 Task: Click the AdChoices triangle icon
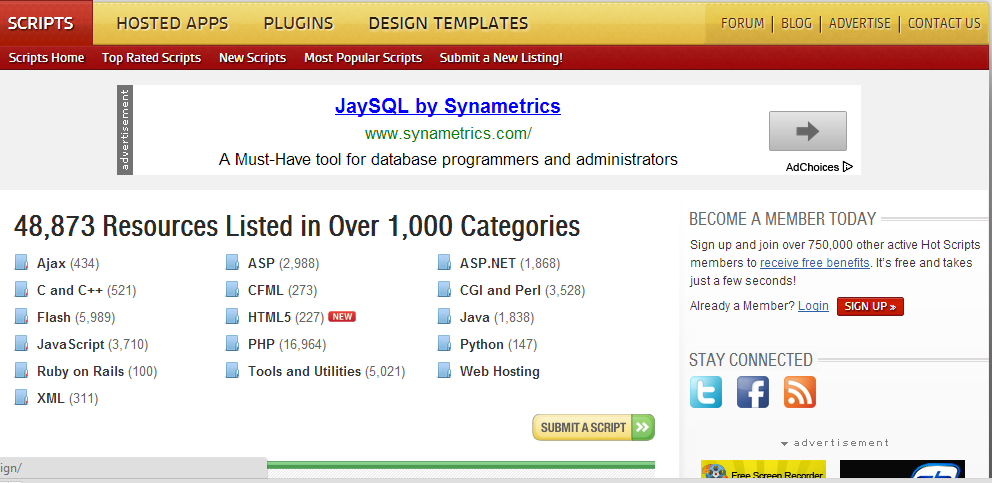(x=848, y=167)
